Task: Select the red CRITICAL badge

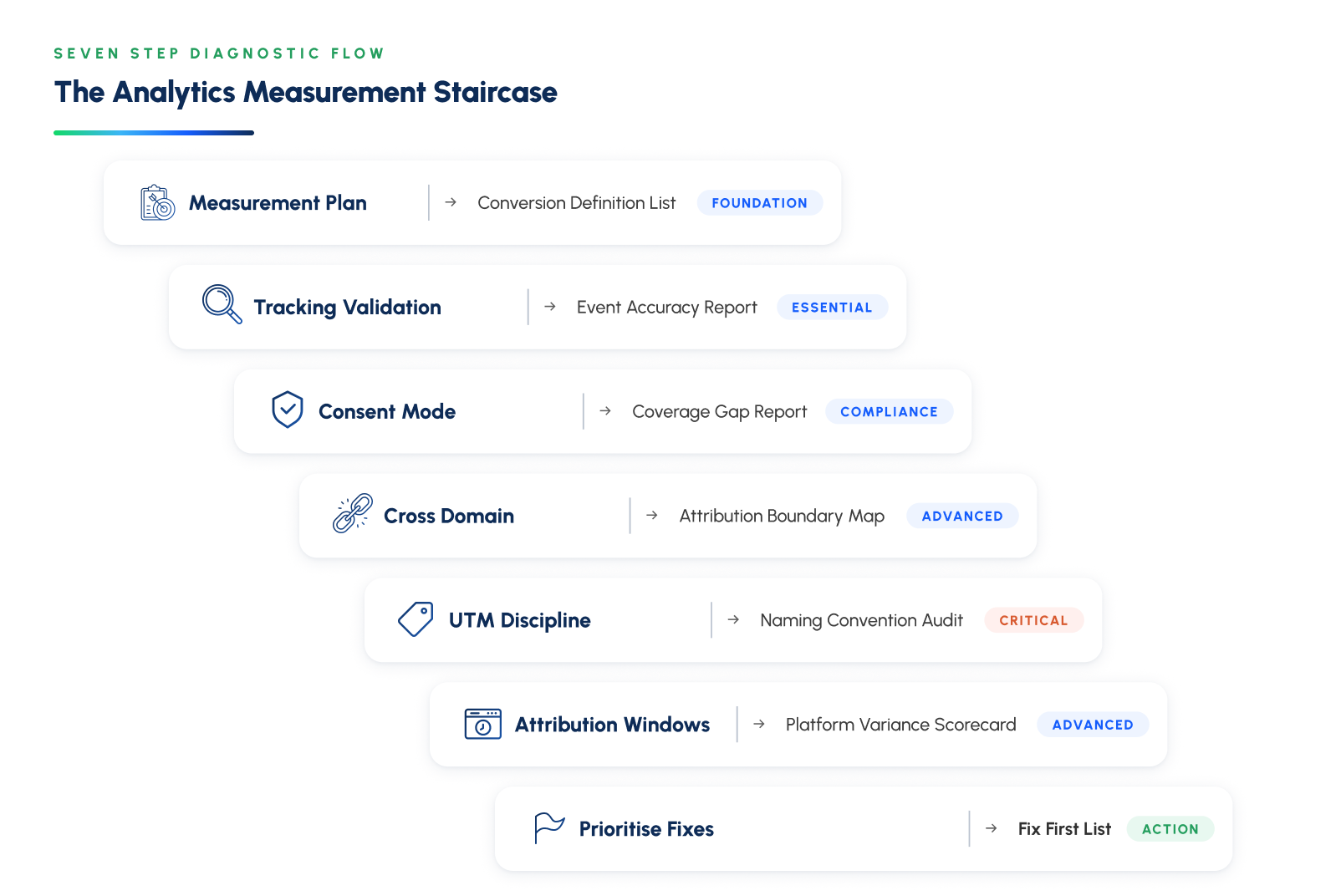Action: click(x=1034, y=620)
